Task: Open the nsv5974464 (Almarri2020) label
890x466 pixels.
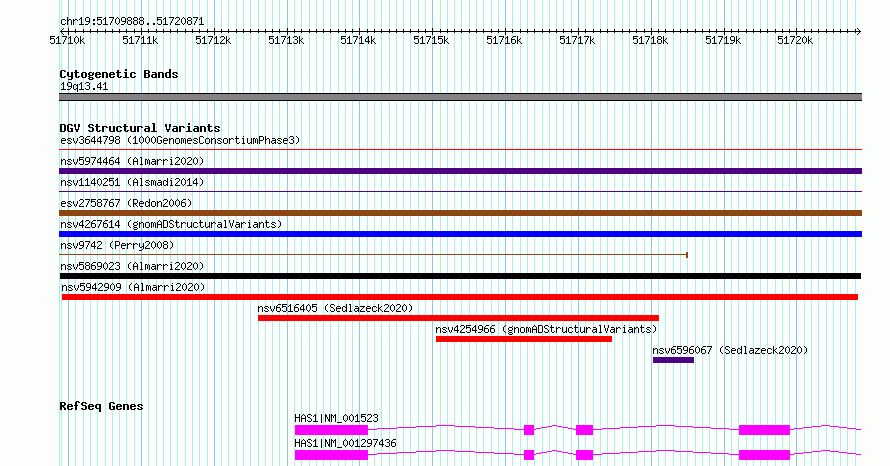Action: pos(132,161)
